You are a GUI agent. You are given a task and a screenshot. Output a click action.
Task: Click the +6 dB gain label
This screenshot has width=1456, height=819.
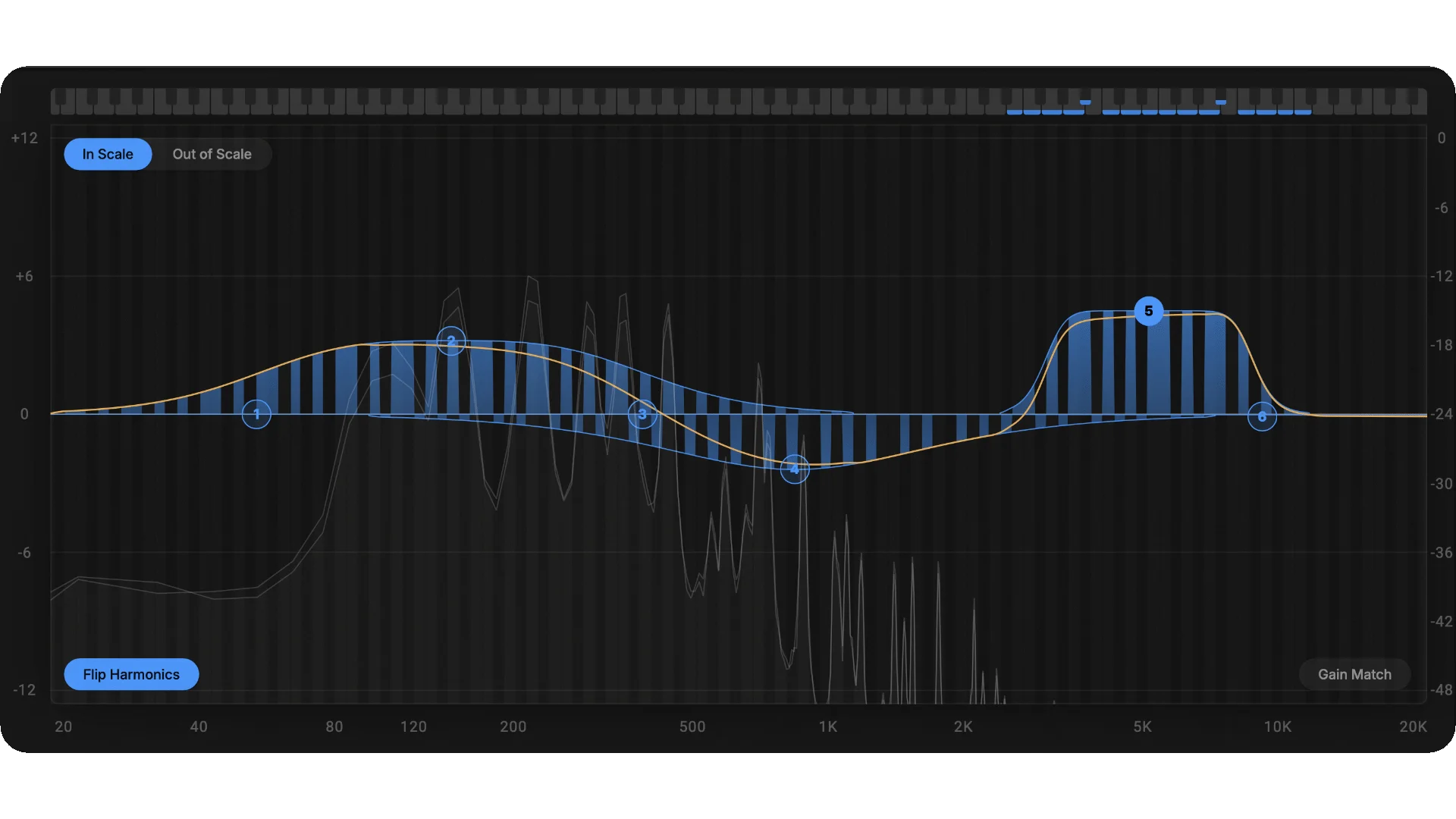click(x=24, y=276)
